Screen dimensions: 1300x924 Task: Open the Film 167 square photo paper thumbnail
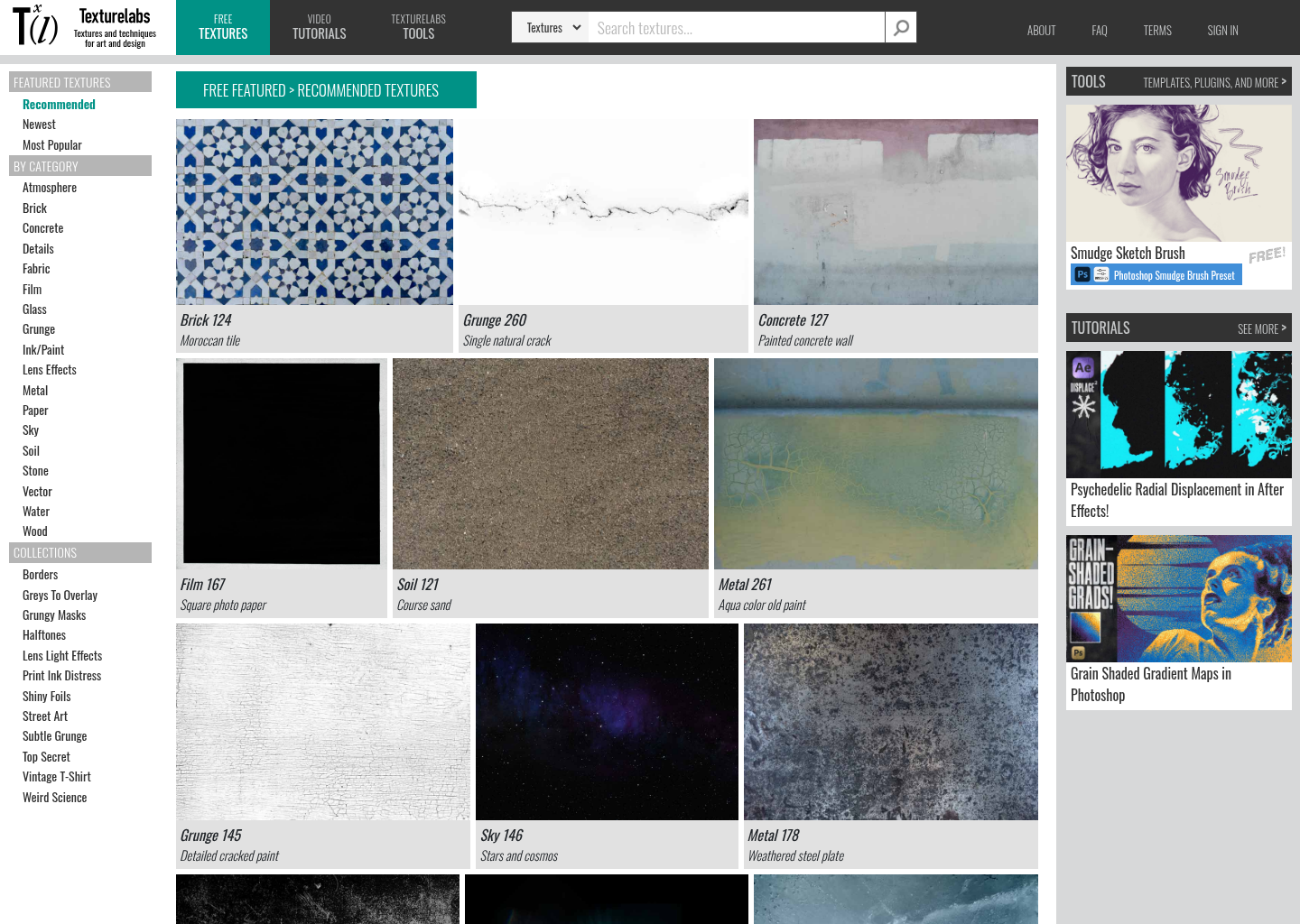[x=282, y=464]
